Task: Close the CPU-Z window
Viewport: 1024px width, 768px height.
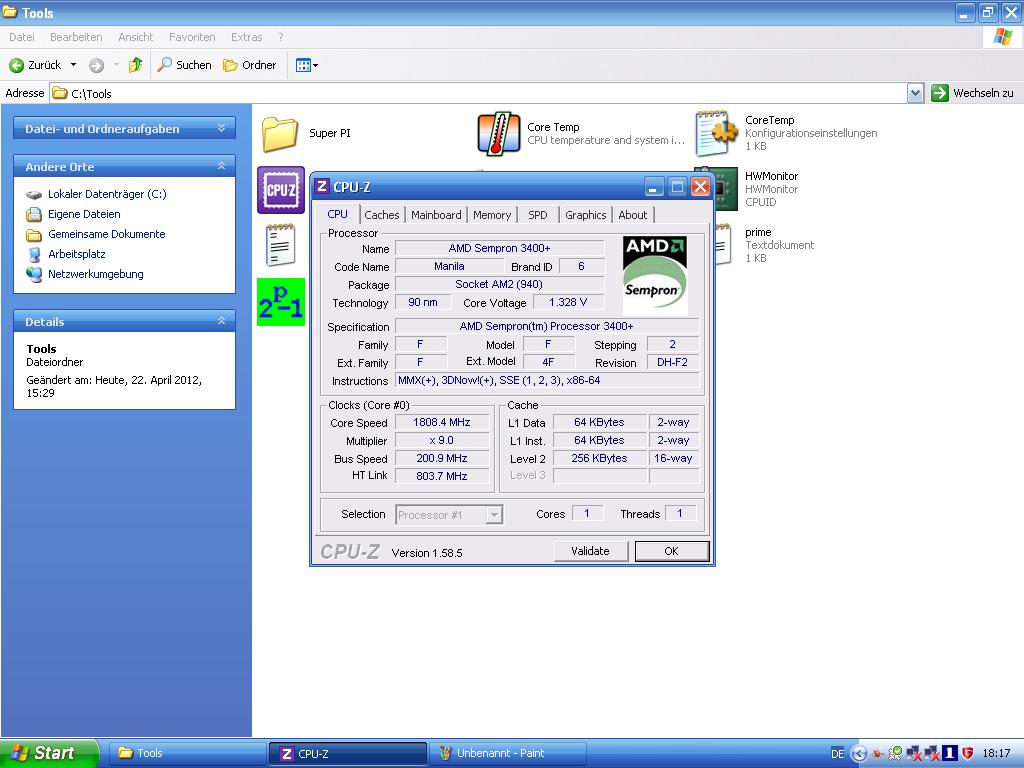Action: tap(701, 187)
